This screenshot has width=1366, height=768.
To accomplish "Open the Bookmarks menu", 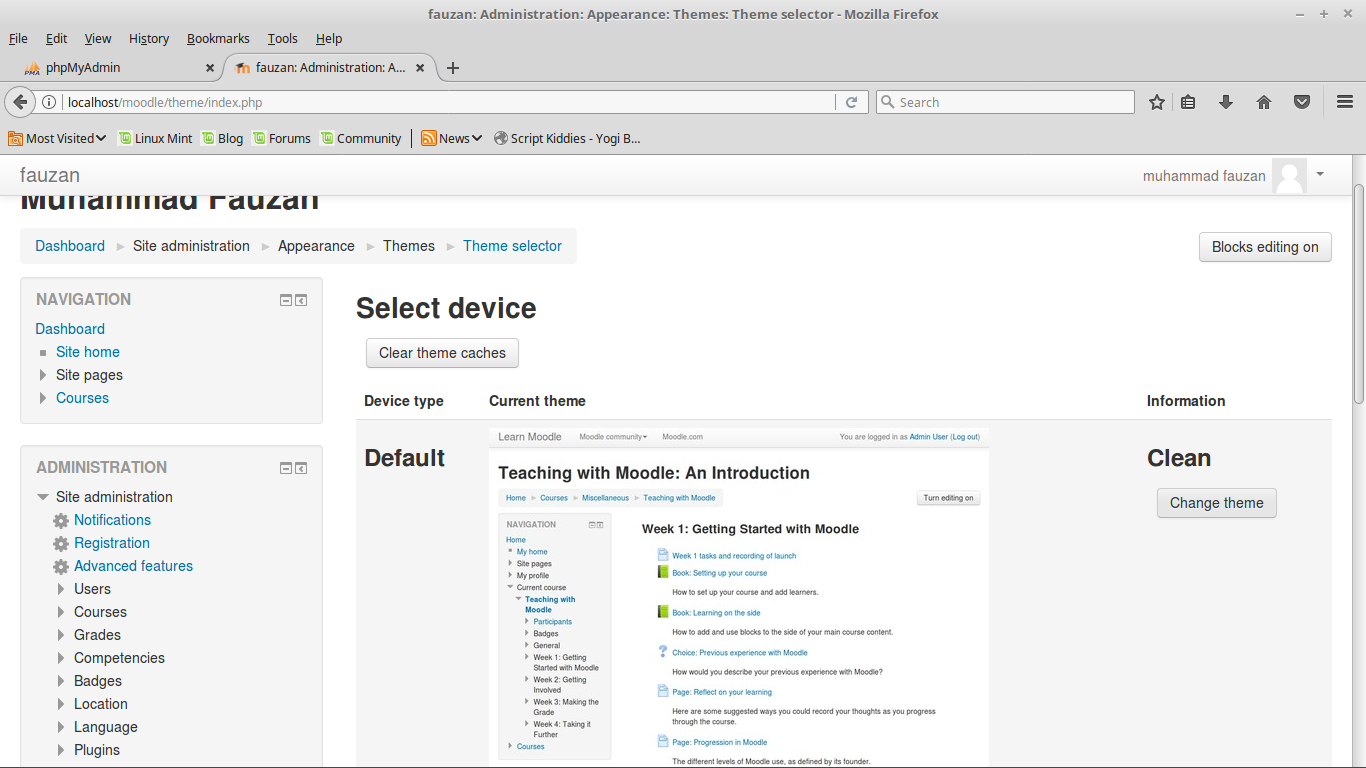I will pyautogui.click(x=218, y=38).
